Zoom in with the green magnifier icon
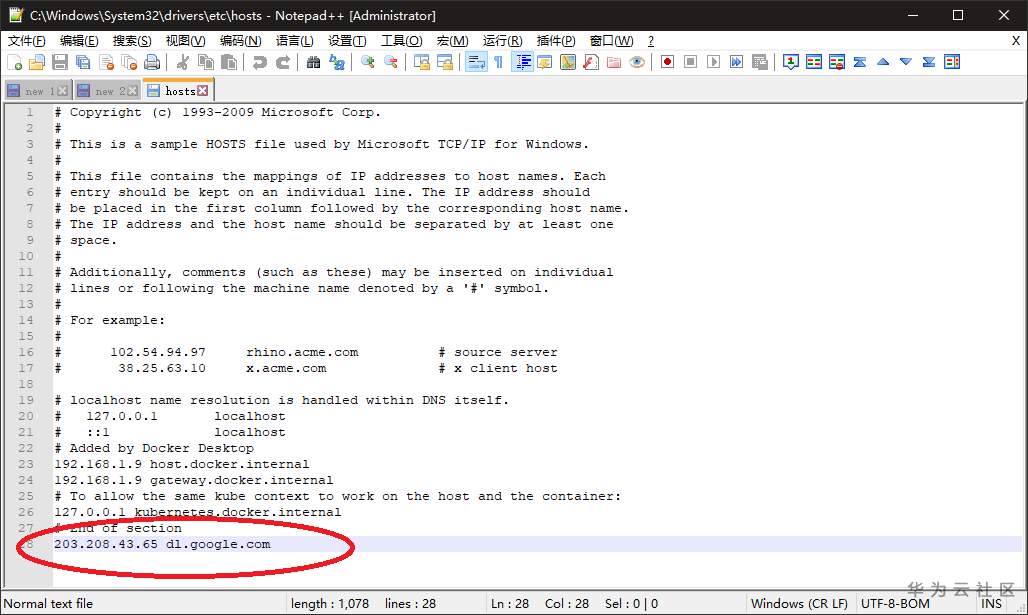This screenshot has width=1028, height=615. pos(368,62)
